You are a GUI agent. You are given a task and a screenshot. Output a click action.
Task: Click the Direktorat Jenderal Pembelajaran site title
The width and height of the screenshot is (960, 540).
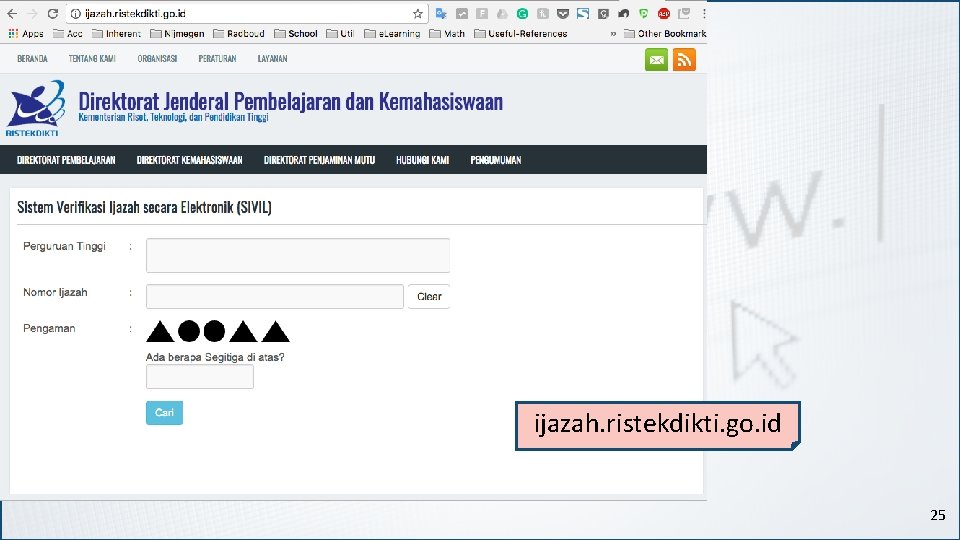point(290,101)
